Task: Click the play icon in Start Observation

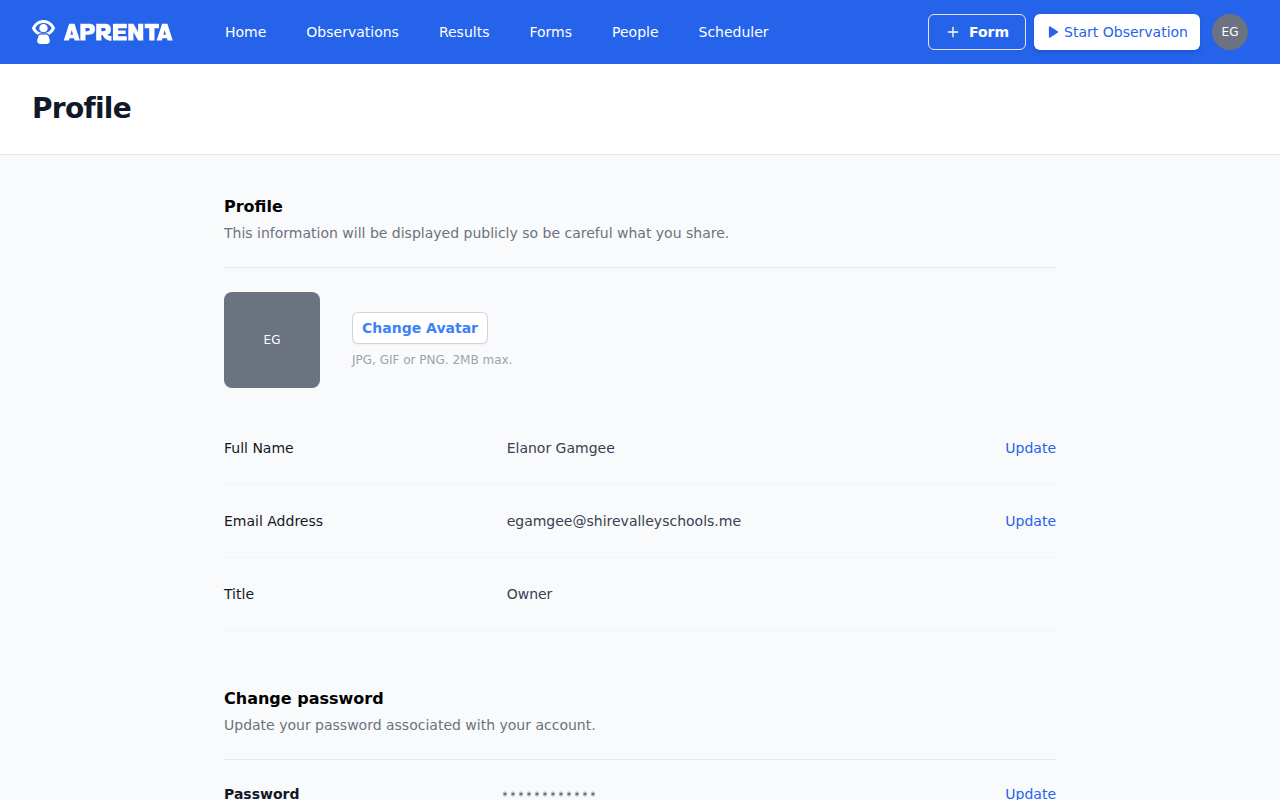Action: pyautogui.click(x=1052, y=32)
